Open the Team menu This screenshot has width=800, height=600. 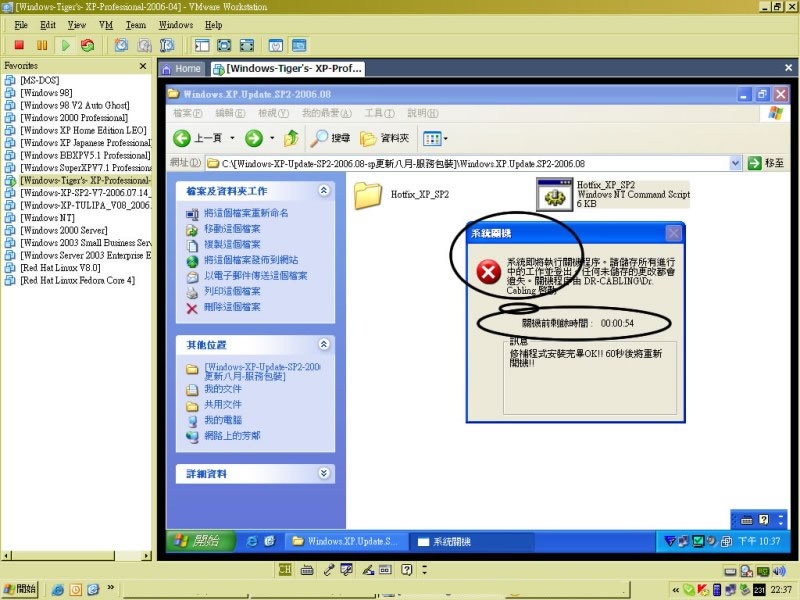click(136, 24)
